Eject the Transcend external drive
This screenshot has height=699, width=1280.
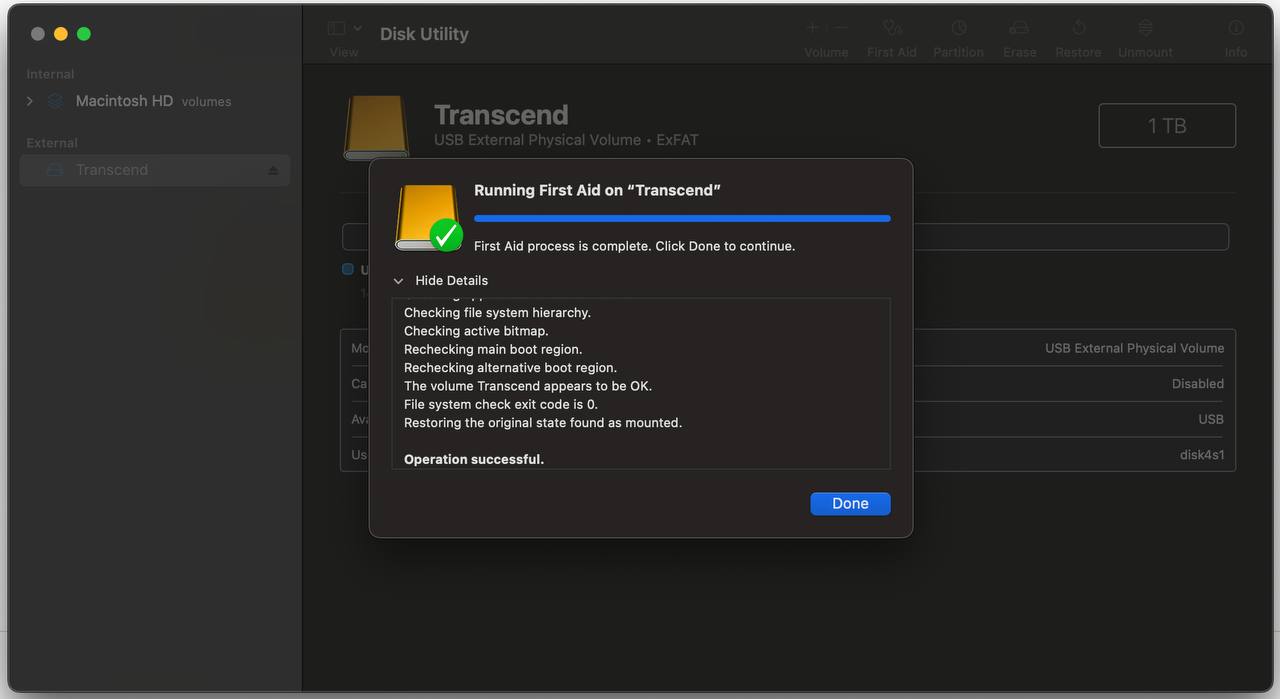click(273, 171)
